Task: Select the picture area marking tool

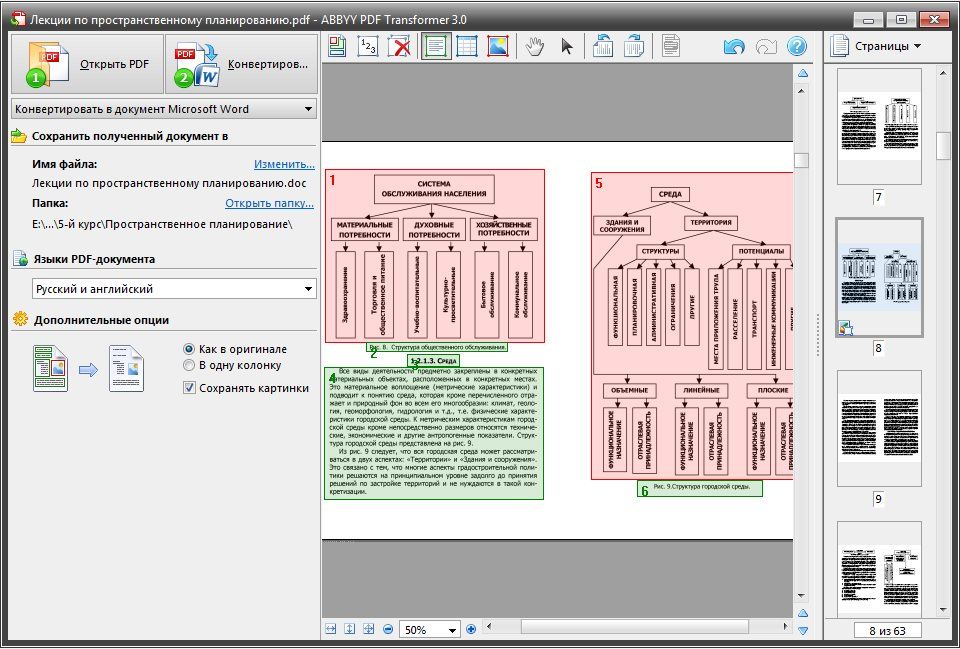Action: 497,46
